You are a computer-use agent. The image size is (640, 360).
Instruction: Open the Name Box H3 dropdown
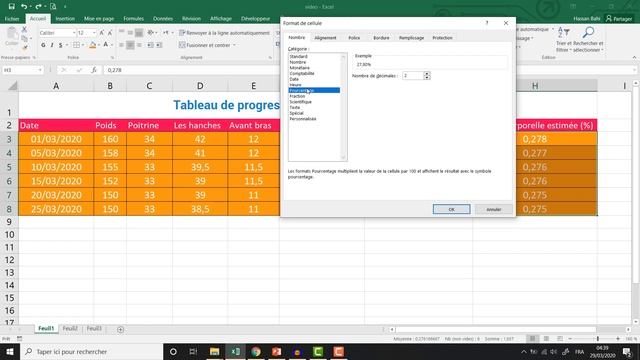tap(40, 70)
